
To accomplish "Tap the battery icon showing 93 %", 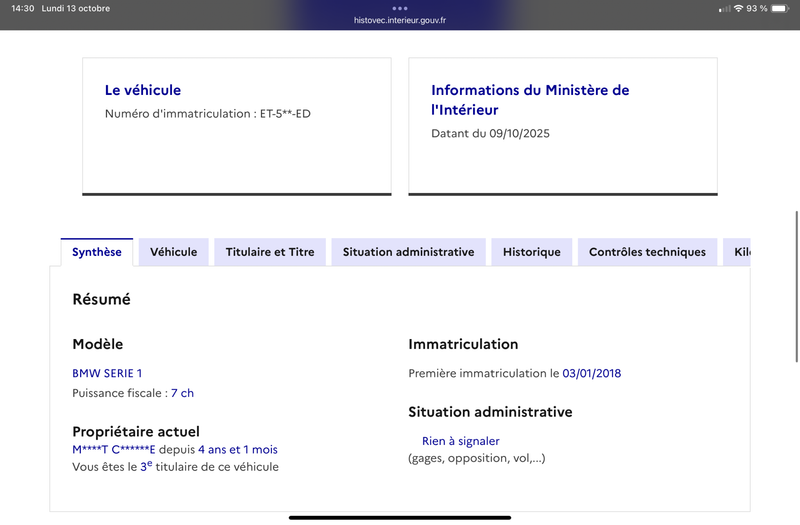I will coord(780,8).
